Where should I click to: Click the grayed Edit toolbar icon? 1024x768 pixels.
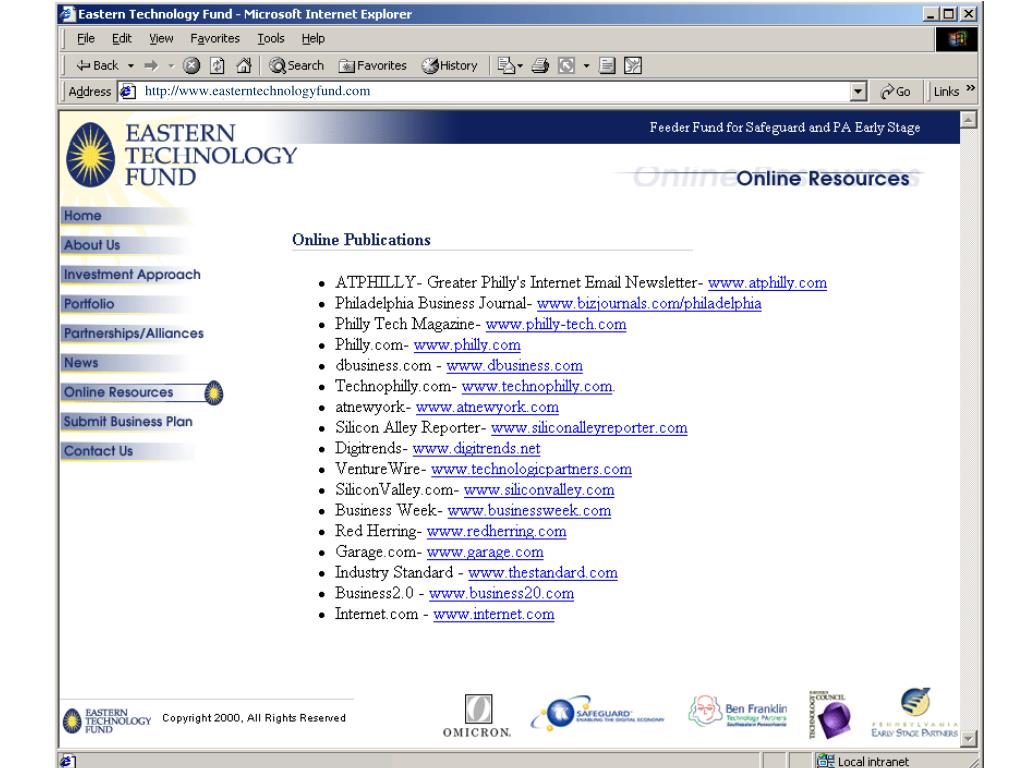point(566,65)
